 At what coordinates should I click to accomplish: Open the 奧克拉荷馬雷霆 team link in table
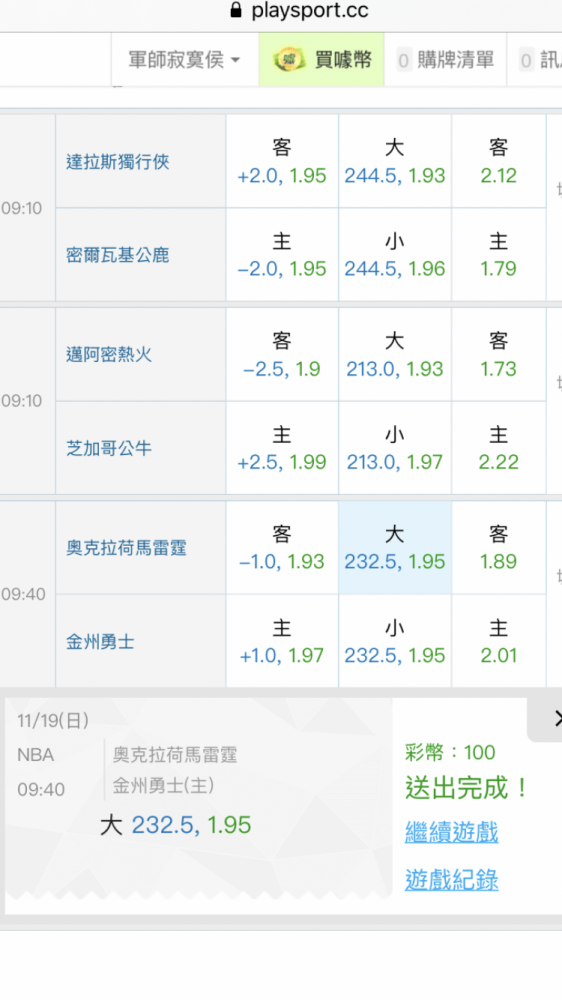click(126, 548)
